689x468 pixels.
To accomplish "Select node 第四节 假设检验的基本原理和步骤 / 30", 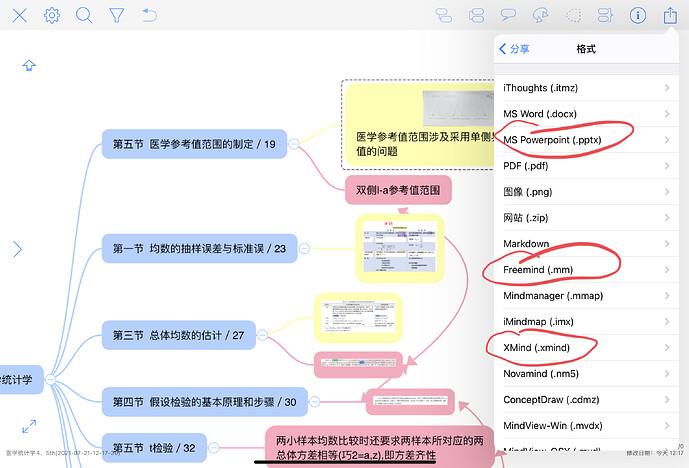I will point(205,402).
